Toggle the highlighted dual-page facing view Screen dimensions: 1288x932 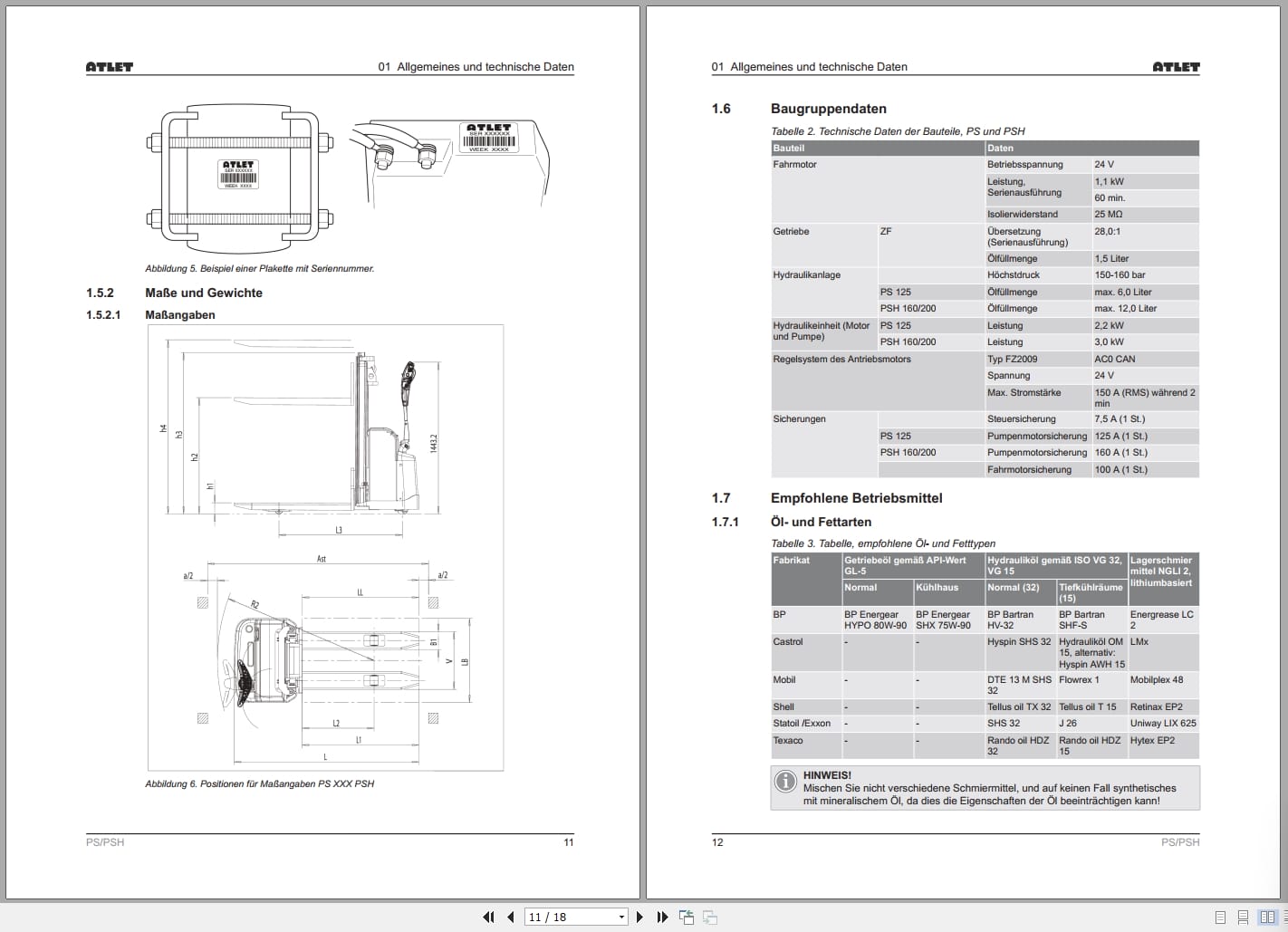point(1267,917)
